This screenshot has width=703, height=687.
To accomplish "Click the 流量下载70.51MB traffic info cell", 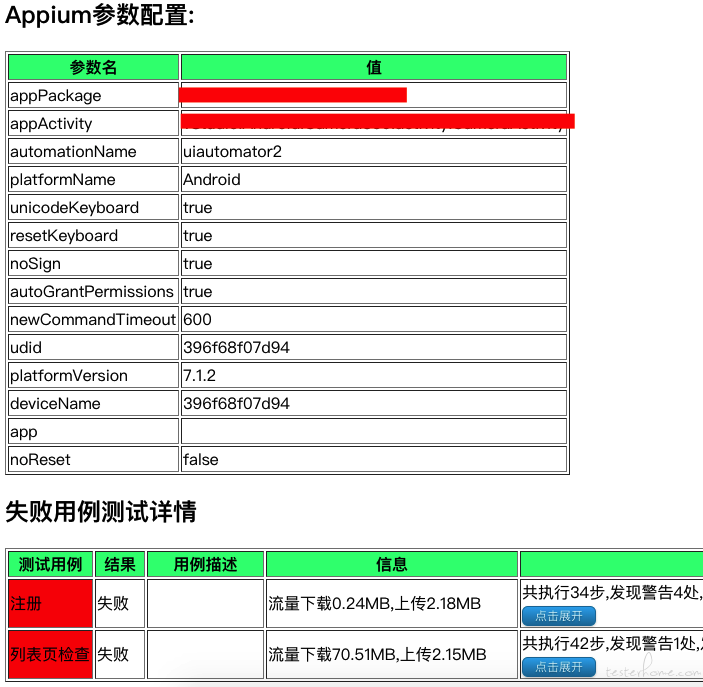I will [x=392, y=654].
